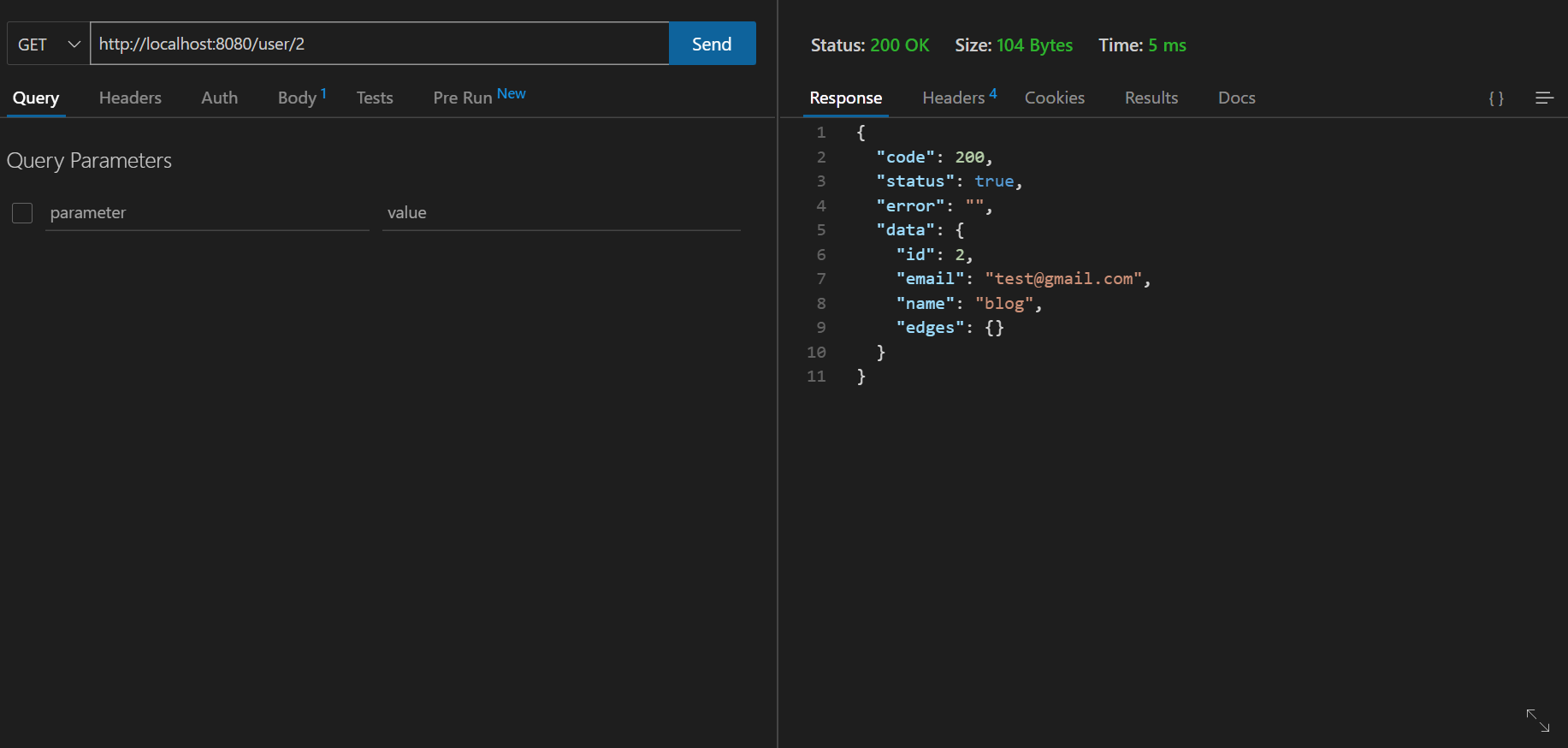Open the Pre Run tab
The height and width of the screenshot is (748, 1568).
[479, 97]
